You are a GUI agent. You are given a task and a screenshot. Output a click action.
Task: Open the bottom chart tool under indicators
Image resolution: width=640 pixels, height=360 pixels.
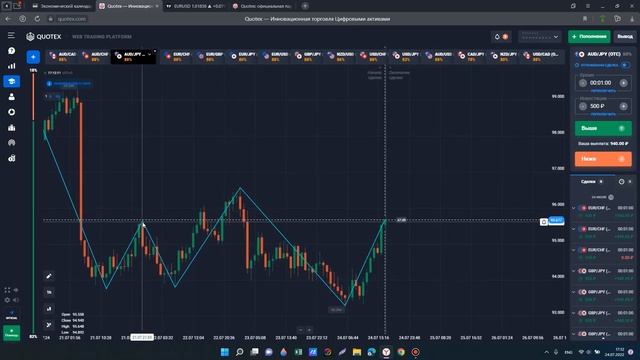pos(49,325)
